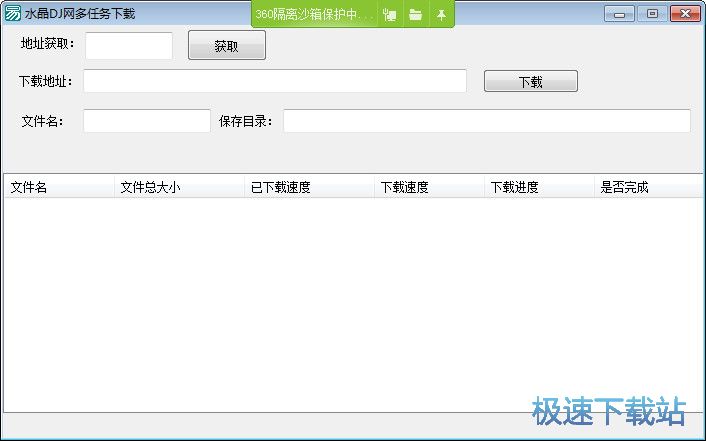Focus the 地址获取 input field
The width and height of the screenshot is (706, 441).
pos(129,45)
